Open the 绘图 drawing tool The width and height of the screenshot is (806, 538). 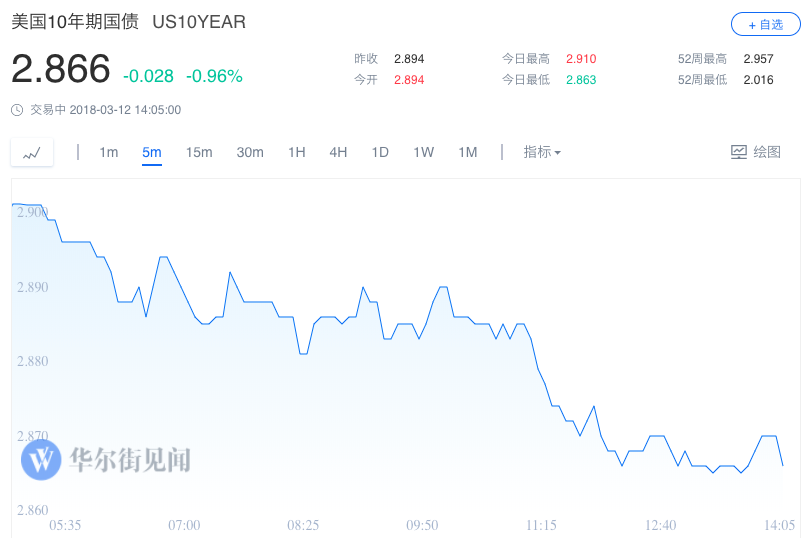[756, 152]
